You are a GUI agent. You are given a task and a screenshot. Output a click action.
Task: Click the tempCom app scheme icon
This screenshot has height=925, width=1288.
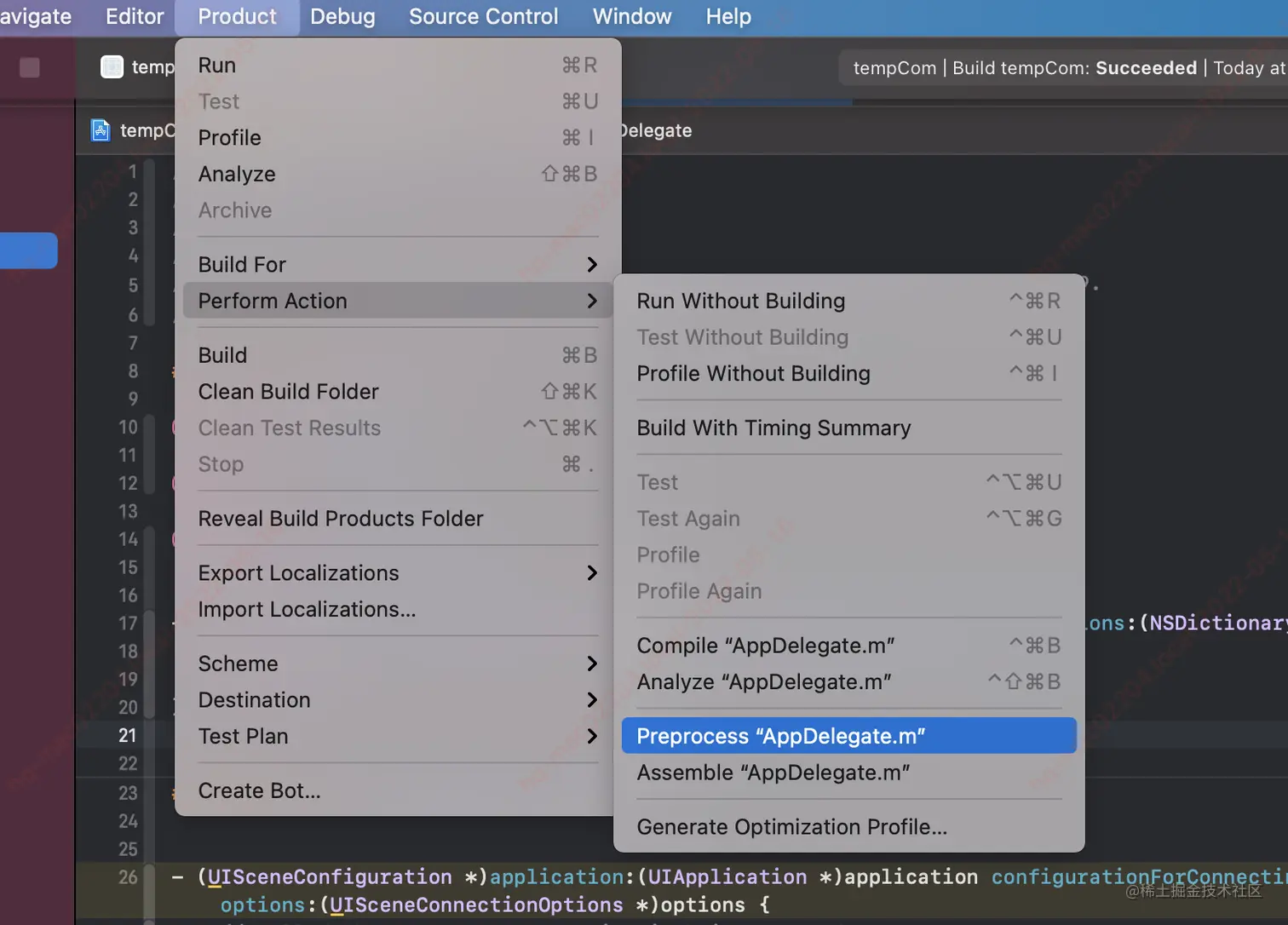(112, 66)
